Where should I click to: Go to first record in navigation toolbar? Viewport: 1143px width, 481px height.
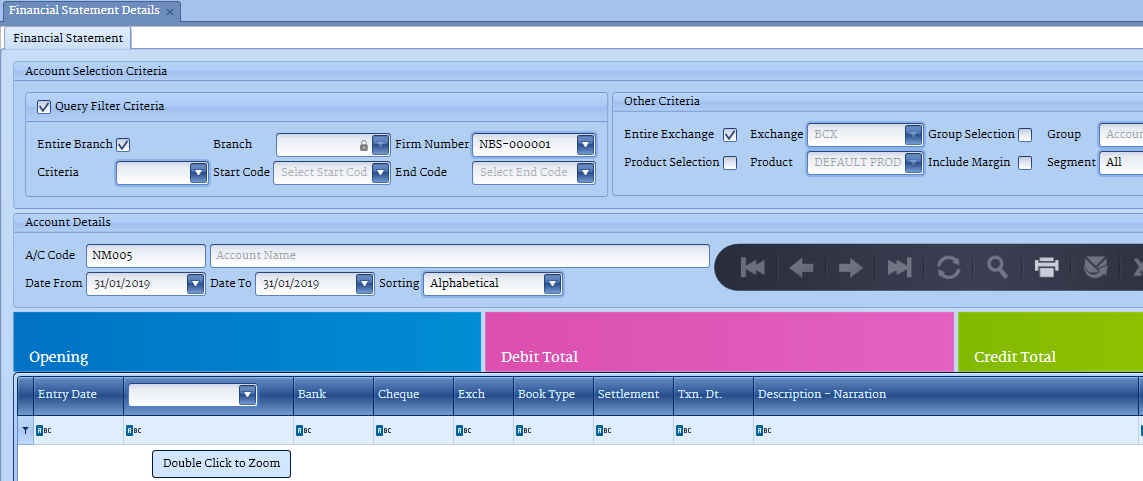752,267
